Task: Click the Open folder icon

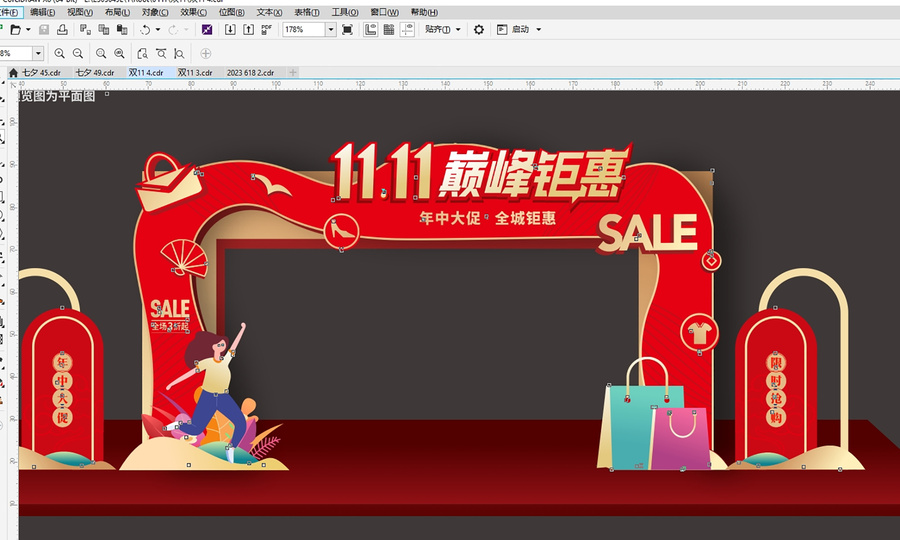Action: [x=15, y=29]
